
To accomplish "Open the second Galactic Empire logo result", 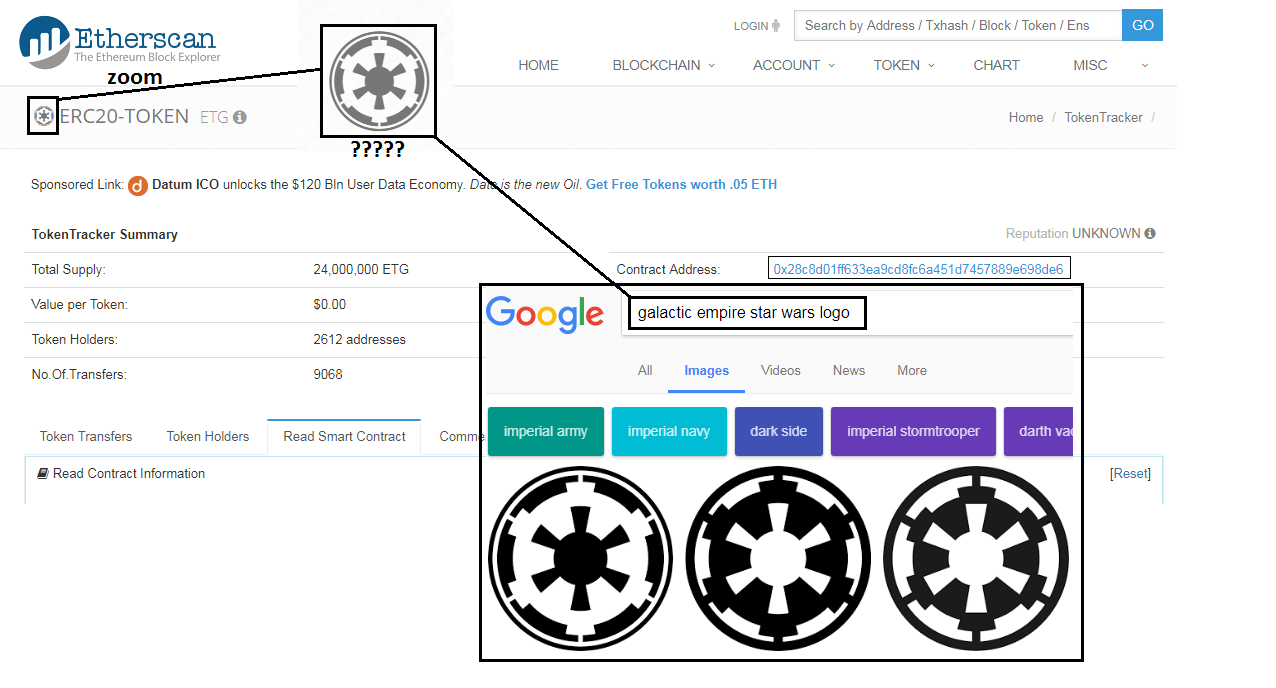I will click(x=778, y=557).
